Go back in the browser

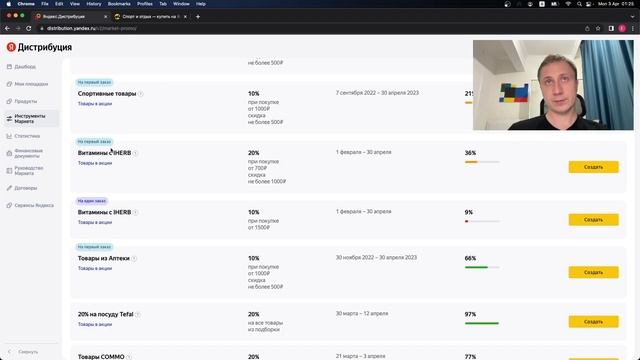tap(7, 28)
